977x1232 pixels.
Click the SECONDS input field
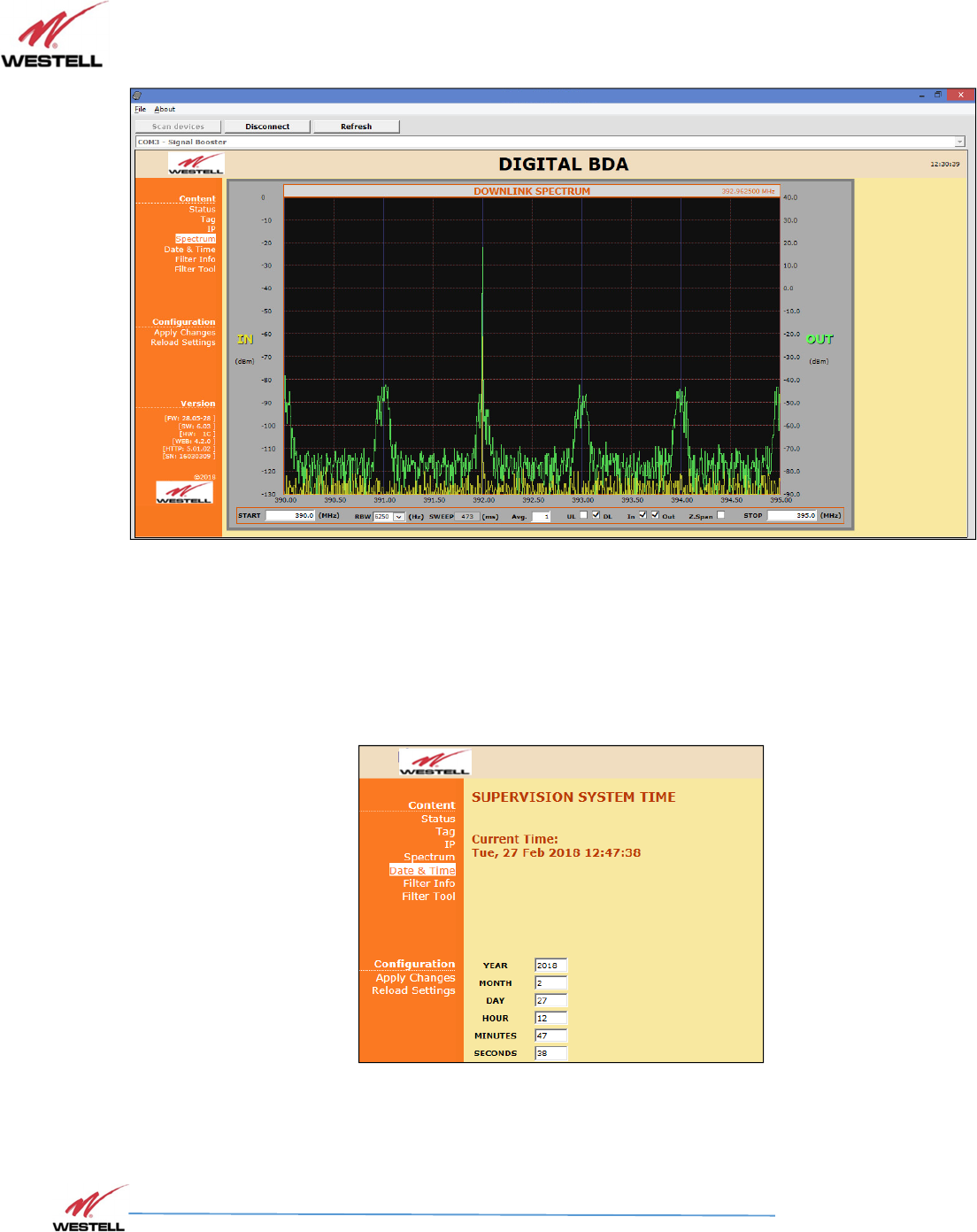[550, 1053]
